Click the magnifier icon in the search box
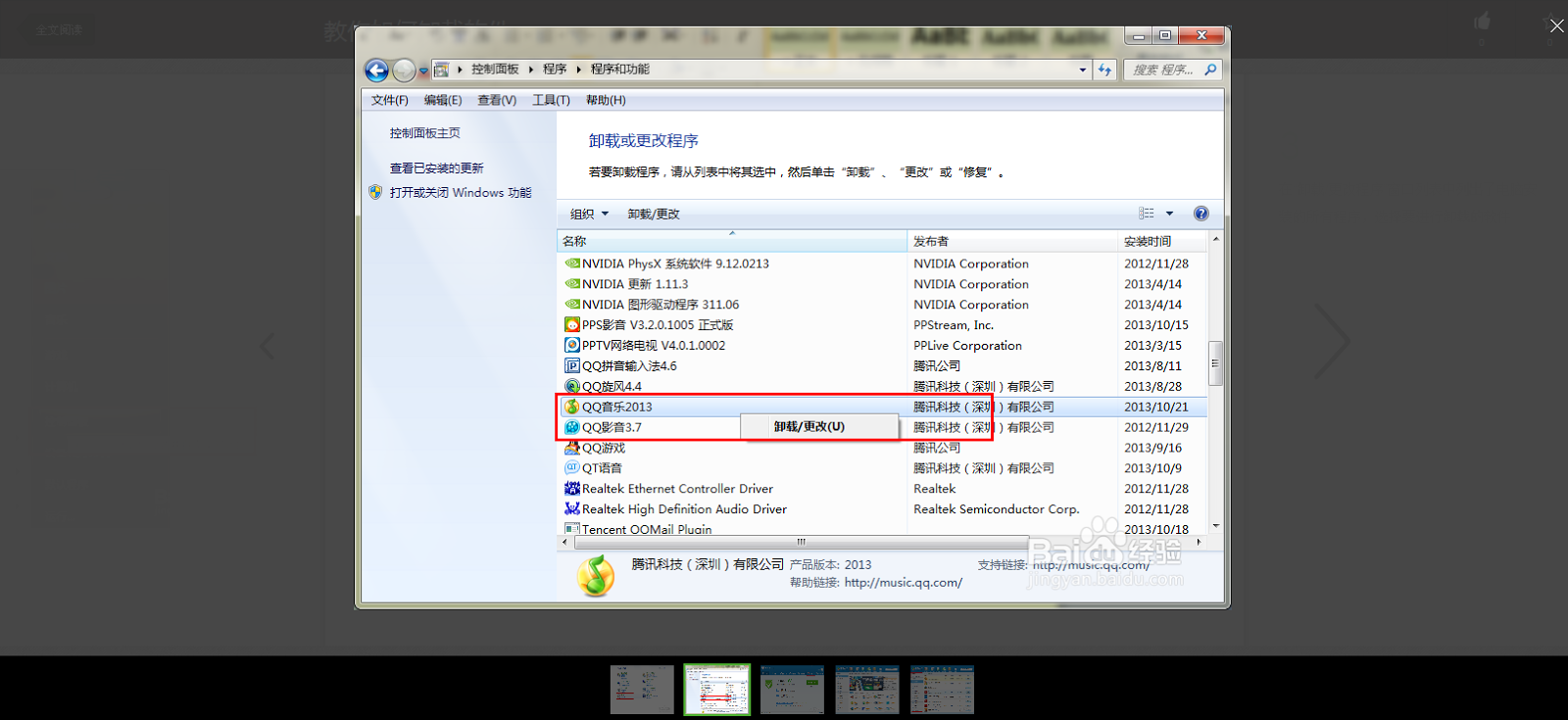 [1210, 70]
